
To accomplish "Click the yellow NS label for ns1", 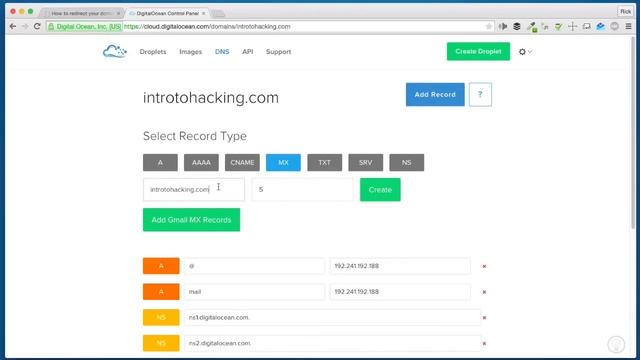I will [x=161, y=318].
